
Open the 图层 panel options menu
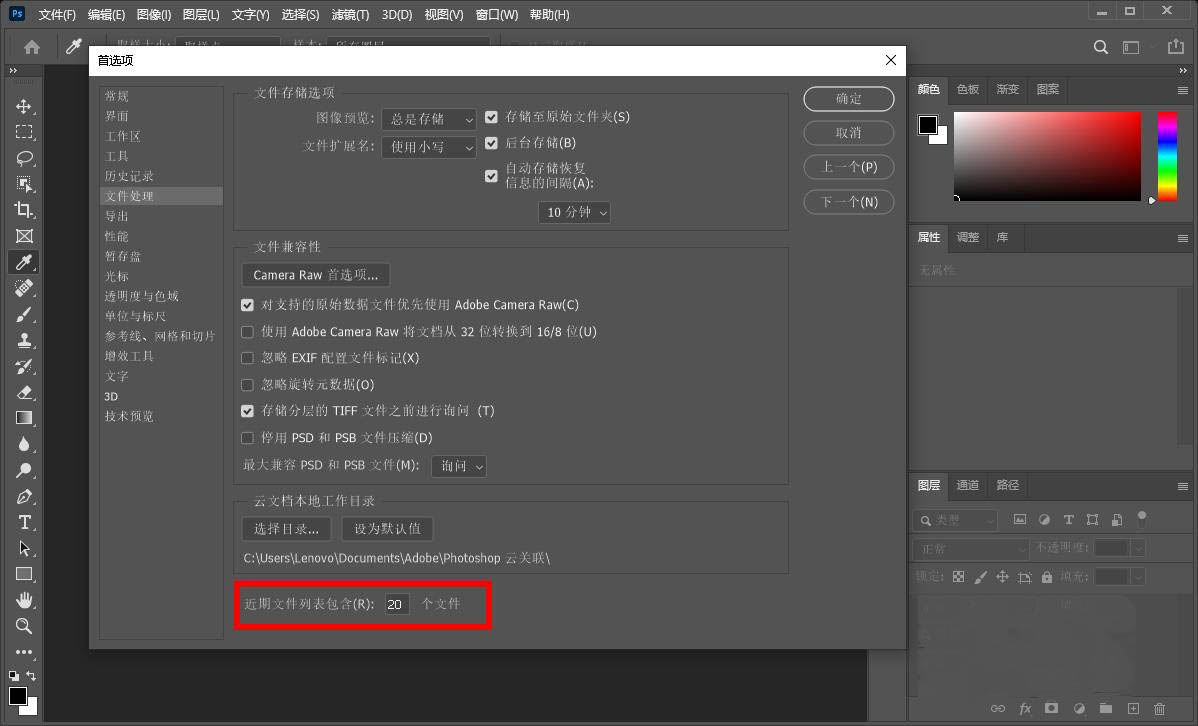tap(1183, 486)
